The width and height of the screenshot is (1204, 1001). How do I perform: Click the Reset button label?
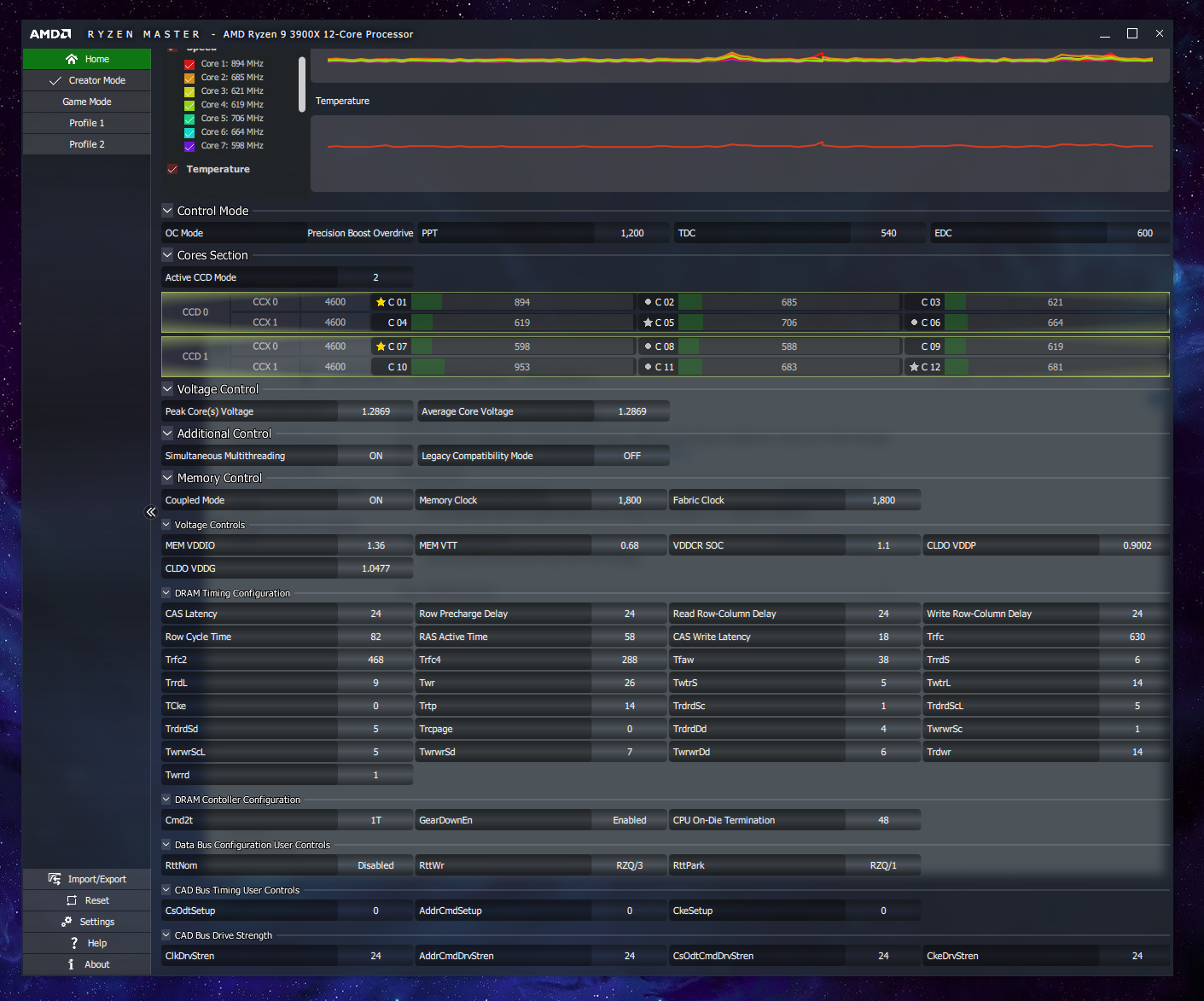click(97, 900)
